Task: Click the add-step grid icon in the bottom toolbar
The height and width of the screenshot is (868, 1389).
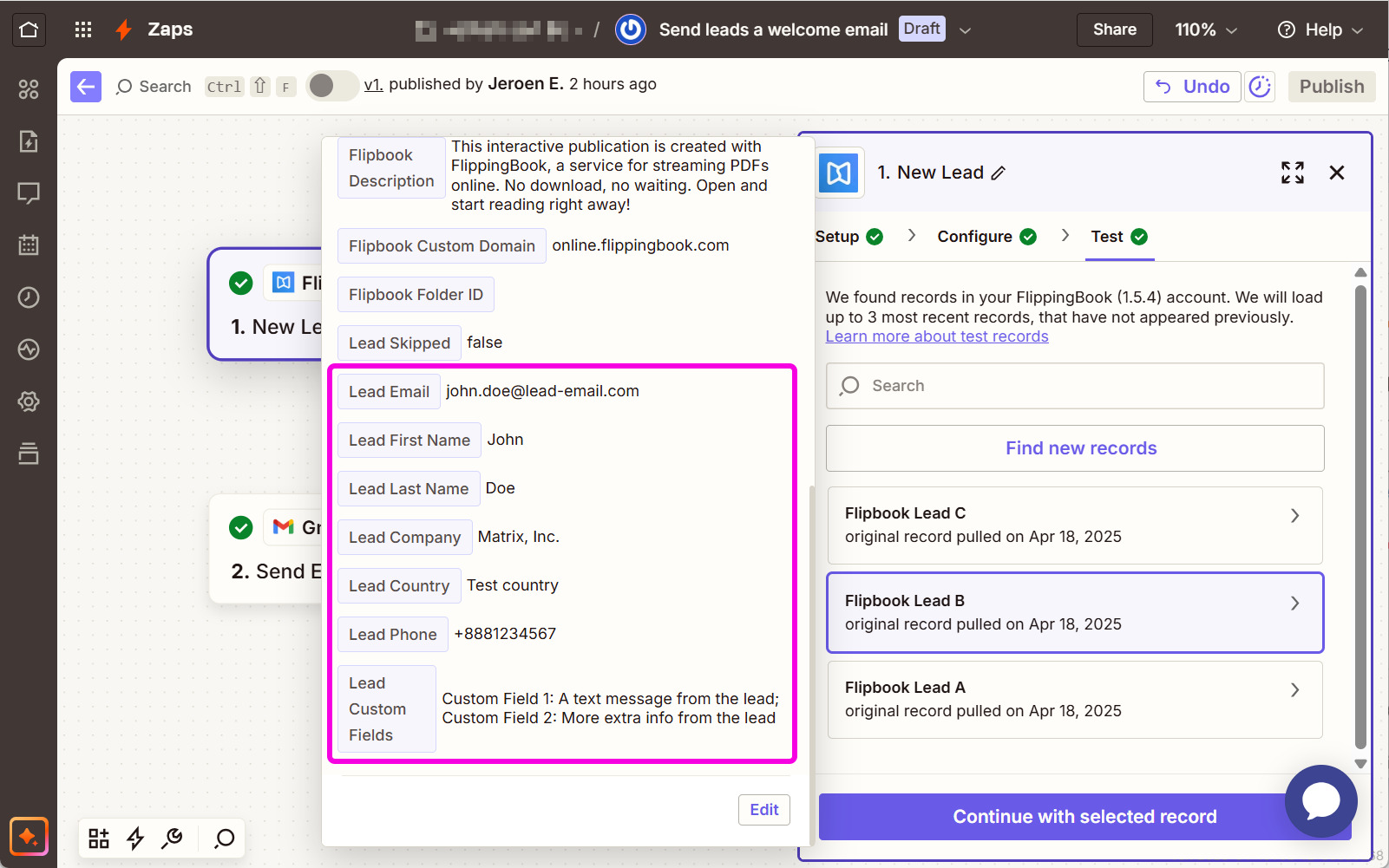Action: point(99,839)
